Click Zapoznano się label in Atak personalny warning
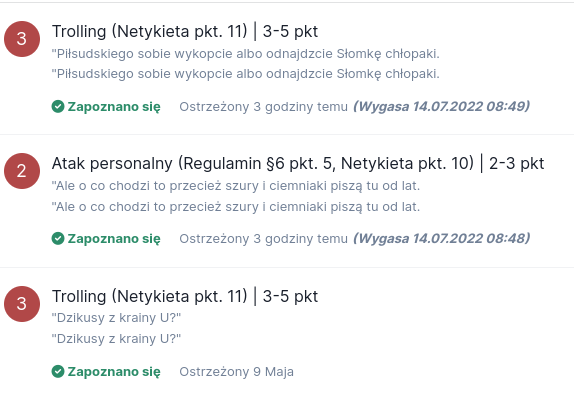Viewport: 574px width, 396px height. pyautogui.click(x=114, y=239)
